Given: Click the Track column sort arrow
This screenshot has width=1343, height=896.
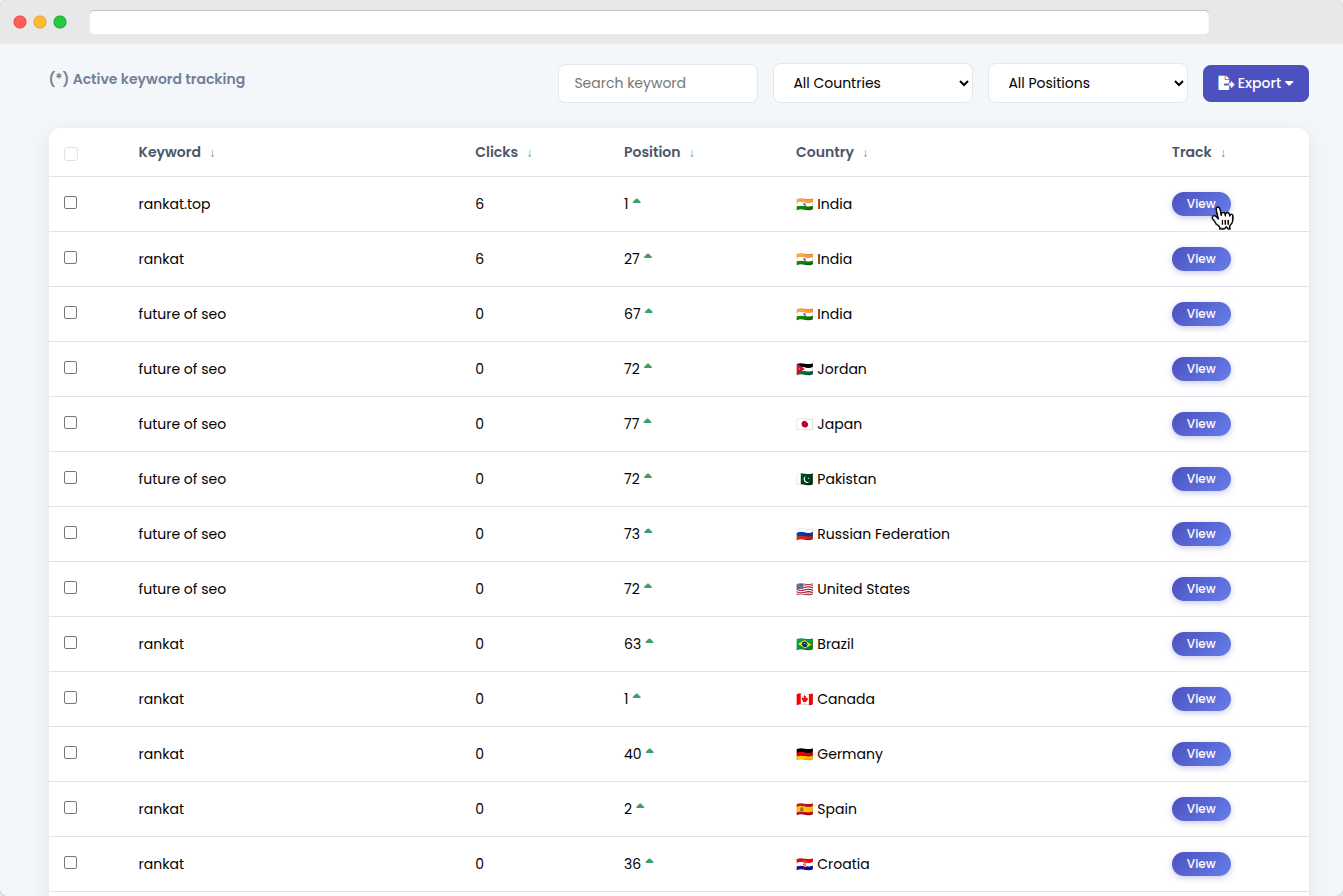Looking at the screenshot, I should pos(1223,153).
